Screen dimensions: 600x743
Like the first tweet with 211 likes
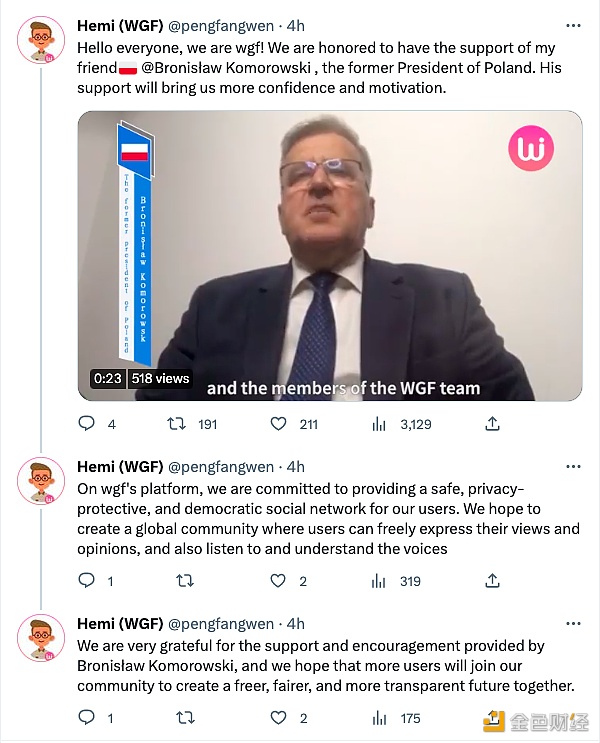(x=279, y=424)
